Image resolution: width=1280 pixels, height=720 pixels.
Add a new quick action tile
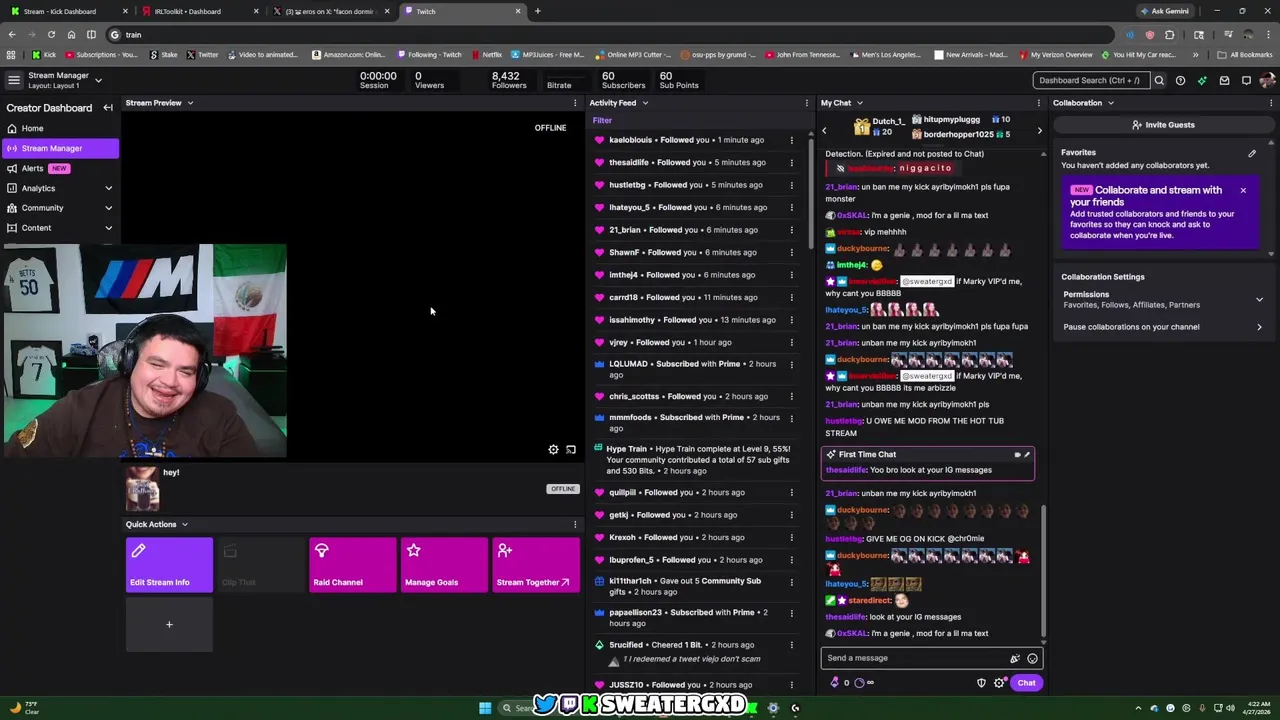click(169, 625)
